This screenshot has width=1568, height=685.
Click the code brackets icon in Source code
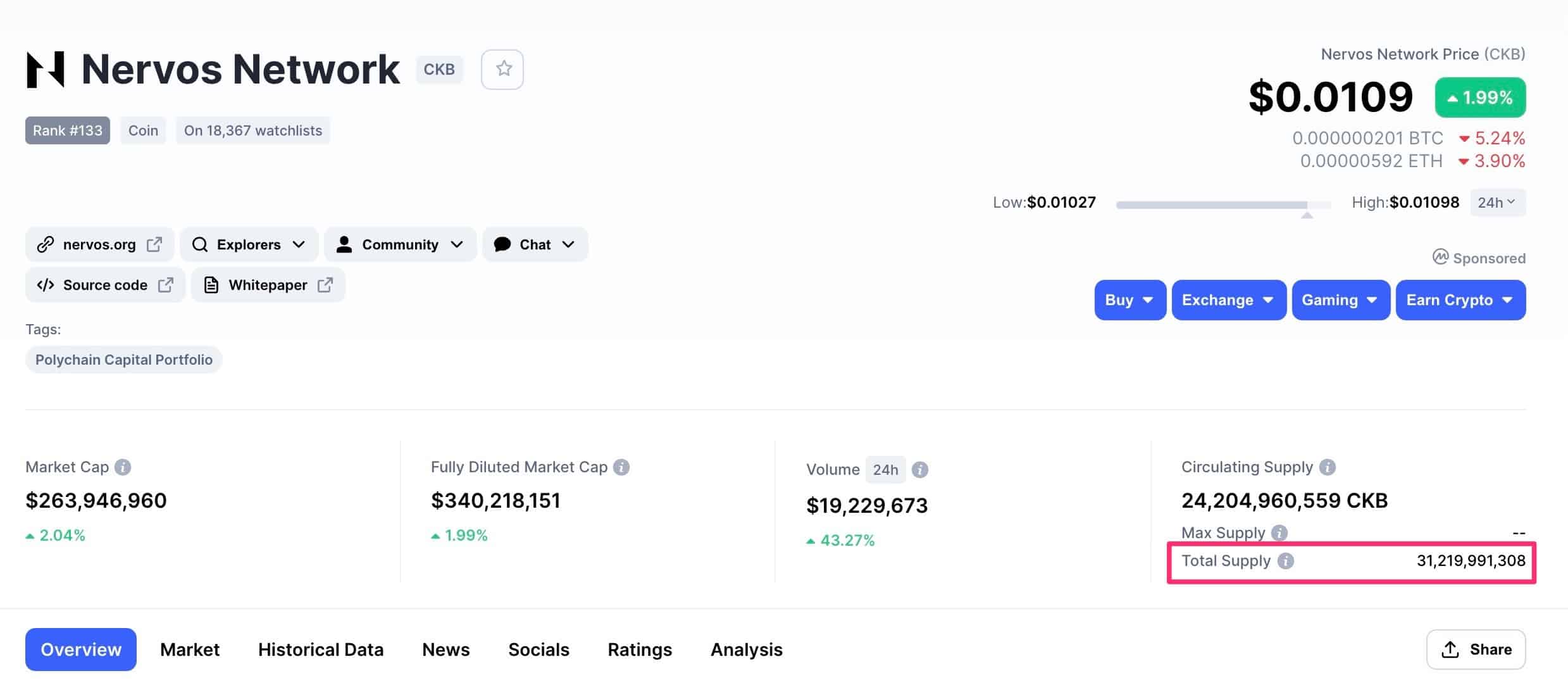point(46,285)
